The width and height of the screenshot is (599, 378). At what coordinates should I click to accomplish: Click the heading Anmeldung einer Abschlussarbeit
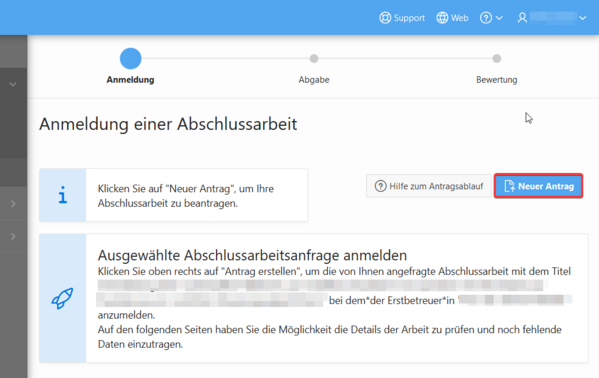pyautogui.click(x=168, y=124)
